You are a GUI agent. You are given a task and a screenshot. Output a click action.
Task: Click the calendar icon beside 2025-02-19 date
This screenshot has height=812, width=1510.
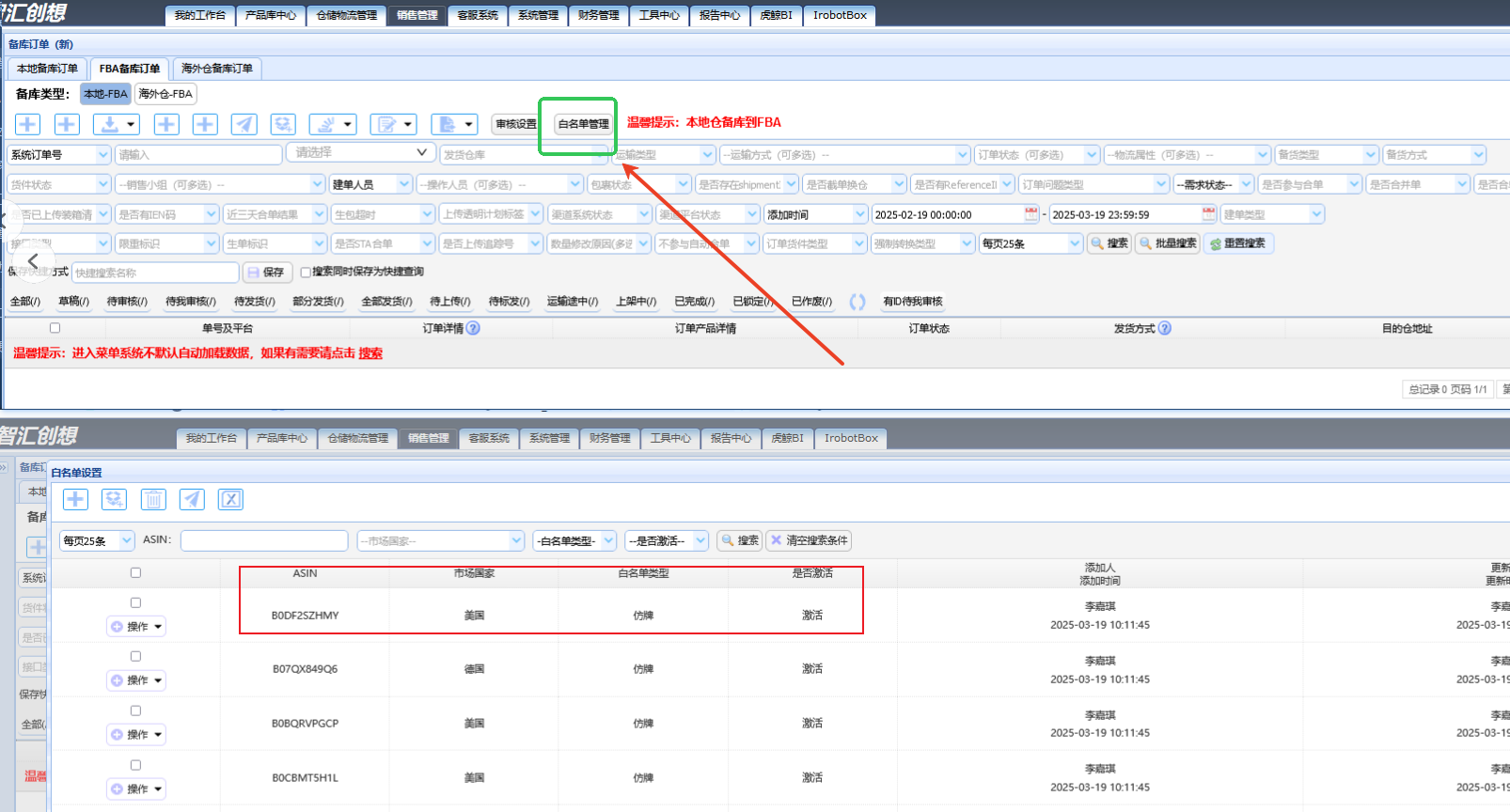[1031, 214]
